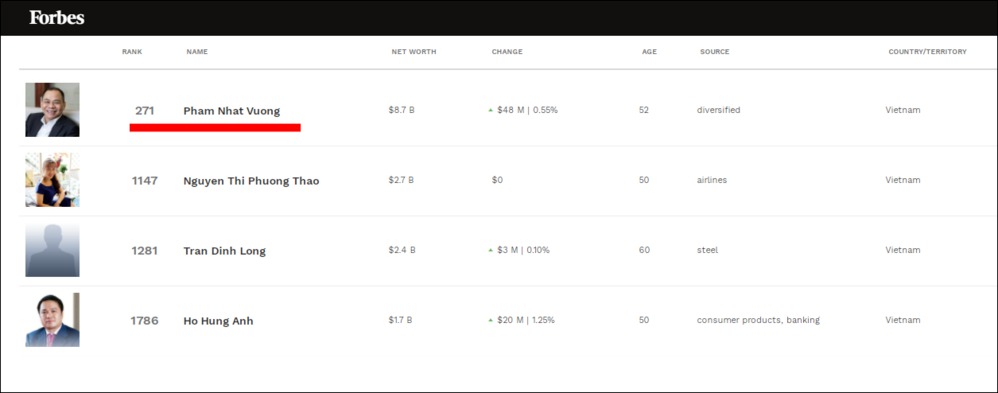The height and width of the screenshot is (393, 998).
Task: Click the COUNTRY/TERRITORY column header
Action: [x=927, y=52]
